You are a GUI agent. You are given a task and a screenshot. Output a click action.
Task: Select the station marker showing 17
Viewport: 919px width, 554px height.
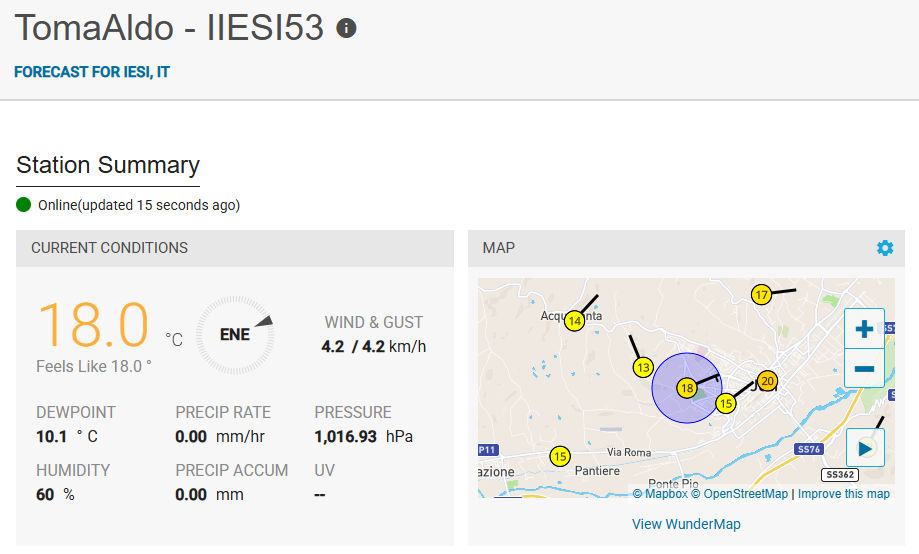[x=762, y=295]
